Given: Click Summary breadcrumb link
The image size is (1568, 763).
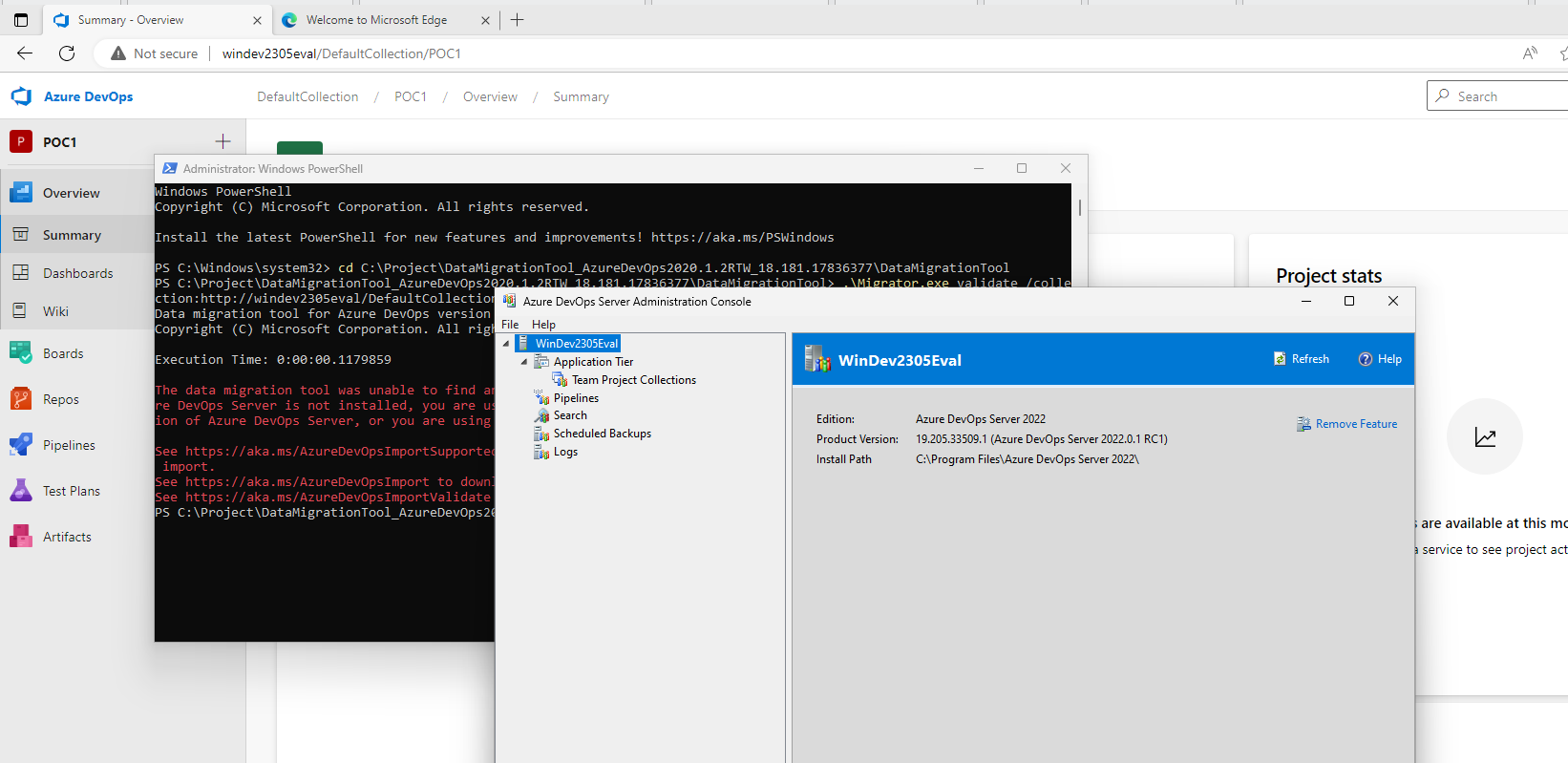Looking at the screenshot, I should [x=581, y=96].
